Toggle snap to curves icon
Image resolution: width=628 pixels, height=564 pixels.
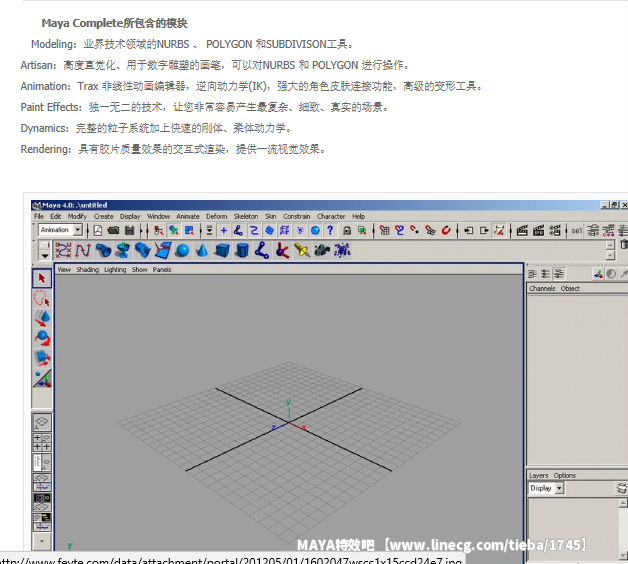pyautogui.click(x=399, y=230)
